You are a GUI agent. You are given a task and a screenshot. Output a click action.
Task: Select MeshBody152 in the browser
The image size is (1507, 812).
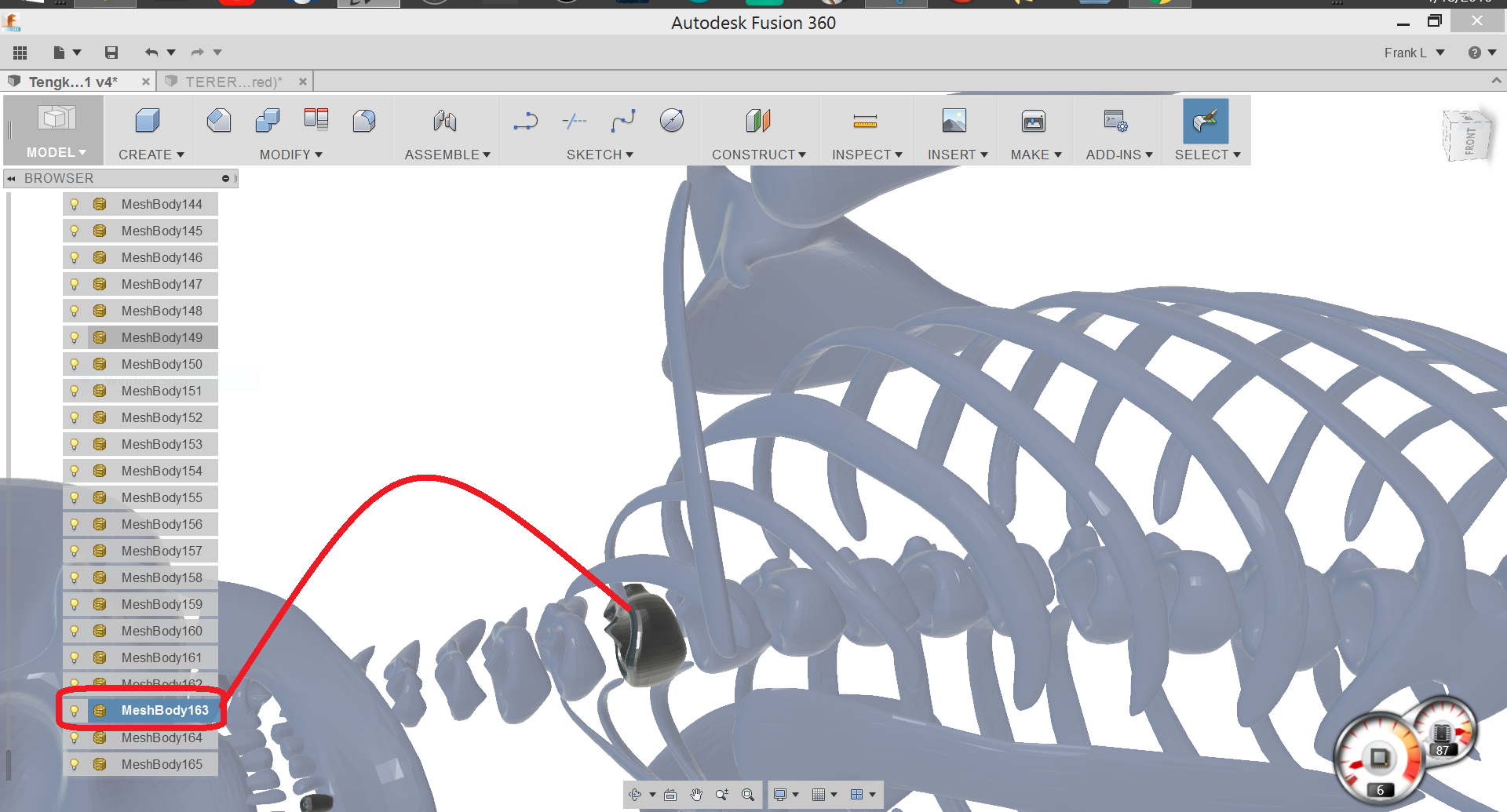(162, 417)
